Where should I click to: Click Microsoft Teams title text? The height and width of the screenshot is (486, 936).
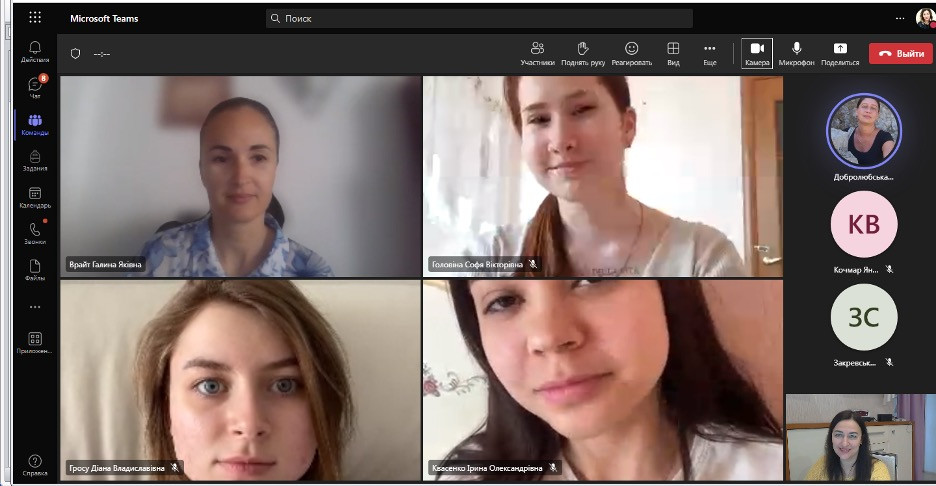point(104,19)
